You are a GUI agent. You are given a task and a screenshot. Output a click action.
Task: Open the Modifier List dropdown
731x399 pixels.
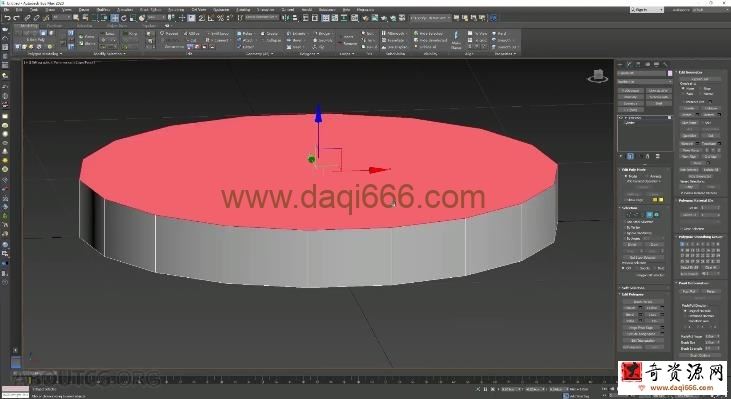[x=644, y=82]
